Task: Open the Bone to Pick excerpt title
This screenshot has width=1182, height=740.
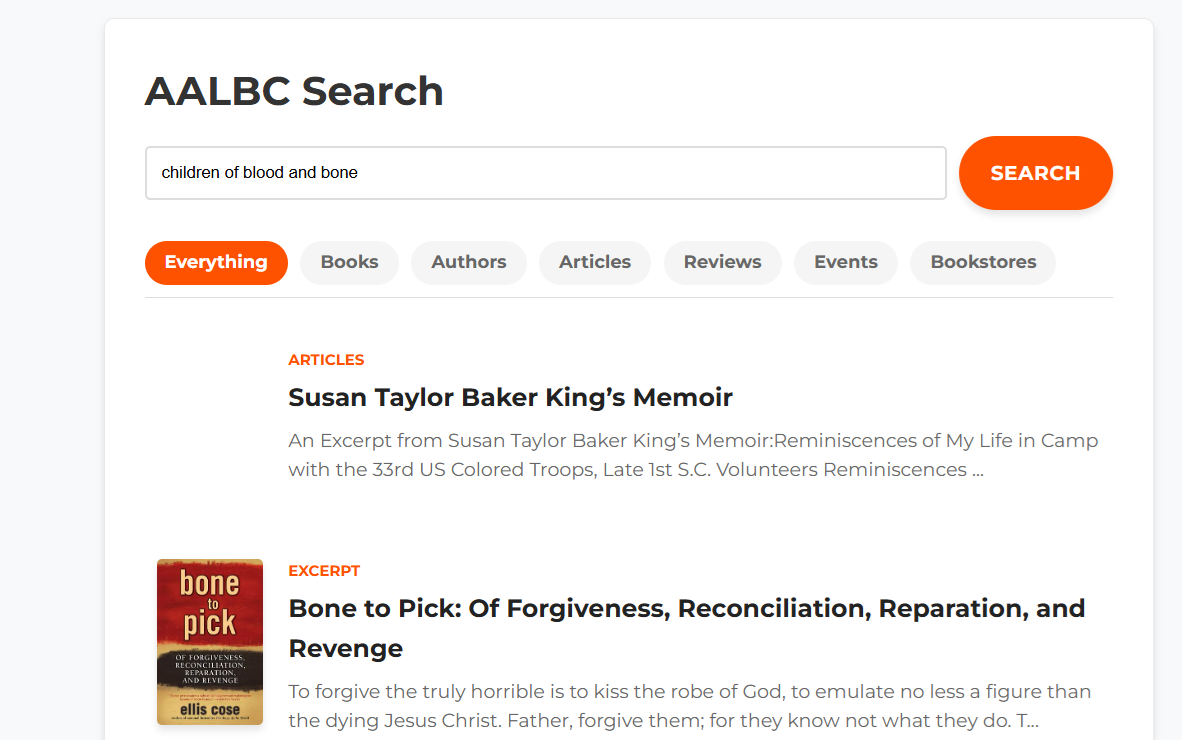Action: (x=687, y=628)
